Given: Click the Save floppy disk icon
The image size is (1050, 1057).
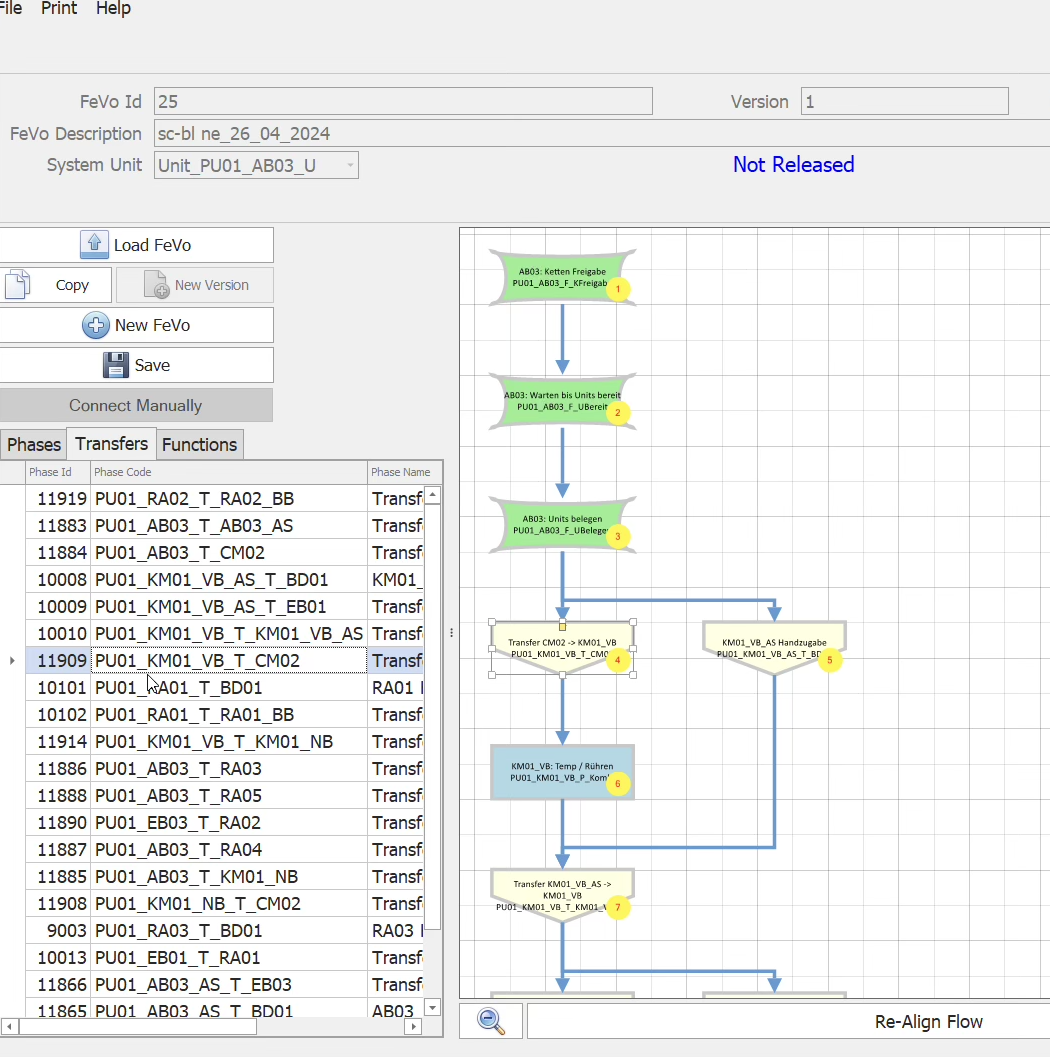Looking at the screenshot, I should pyautogui.click(x=116, y=365).
